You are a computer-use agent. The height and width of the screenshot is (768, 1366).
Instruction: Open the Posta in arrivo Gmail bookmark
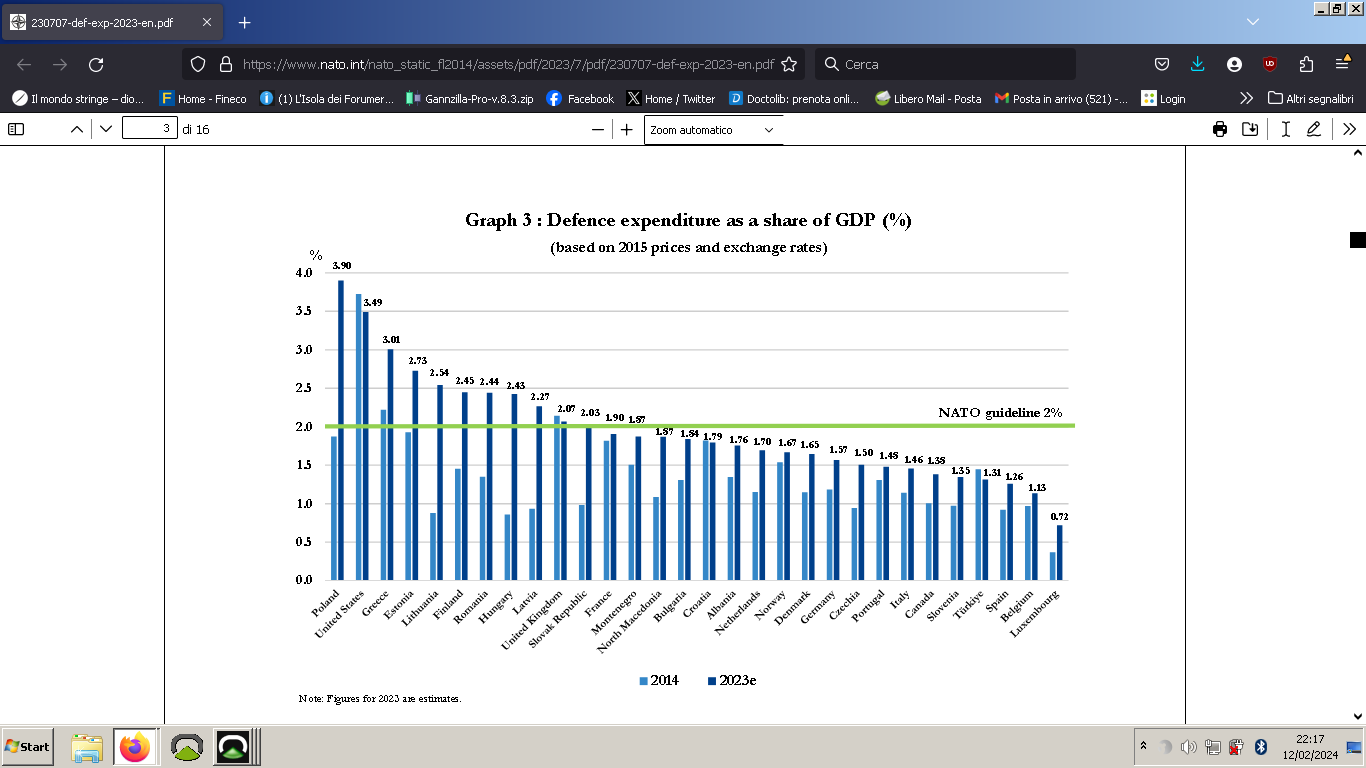1062,98
